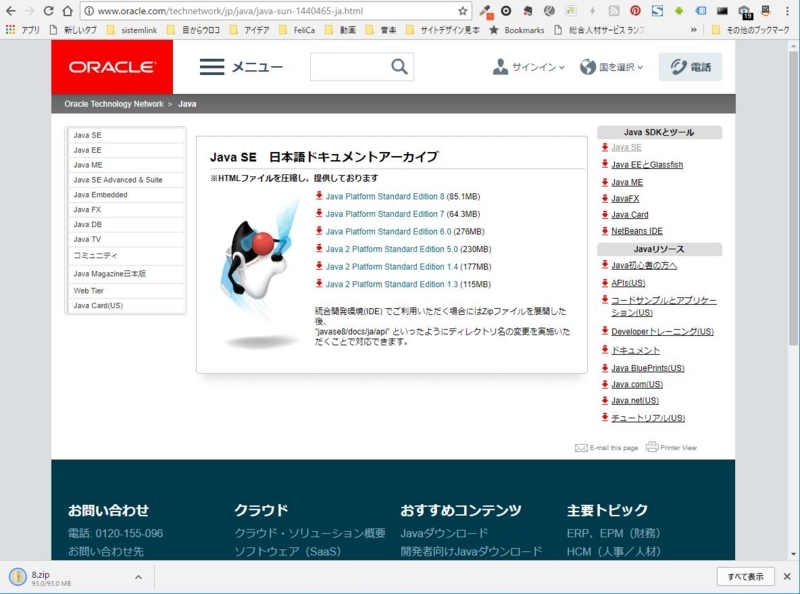This screenshot has height=594, width=800.
Task: Open Java download footer link
Action: 444,533
